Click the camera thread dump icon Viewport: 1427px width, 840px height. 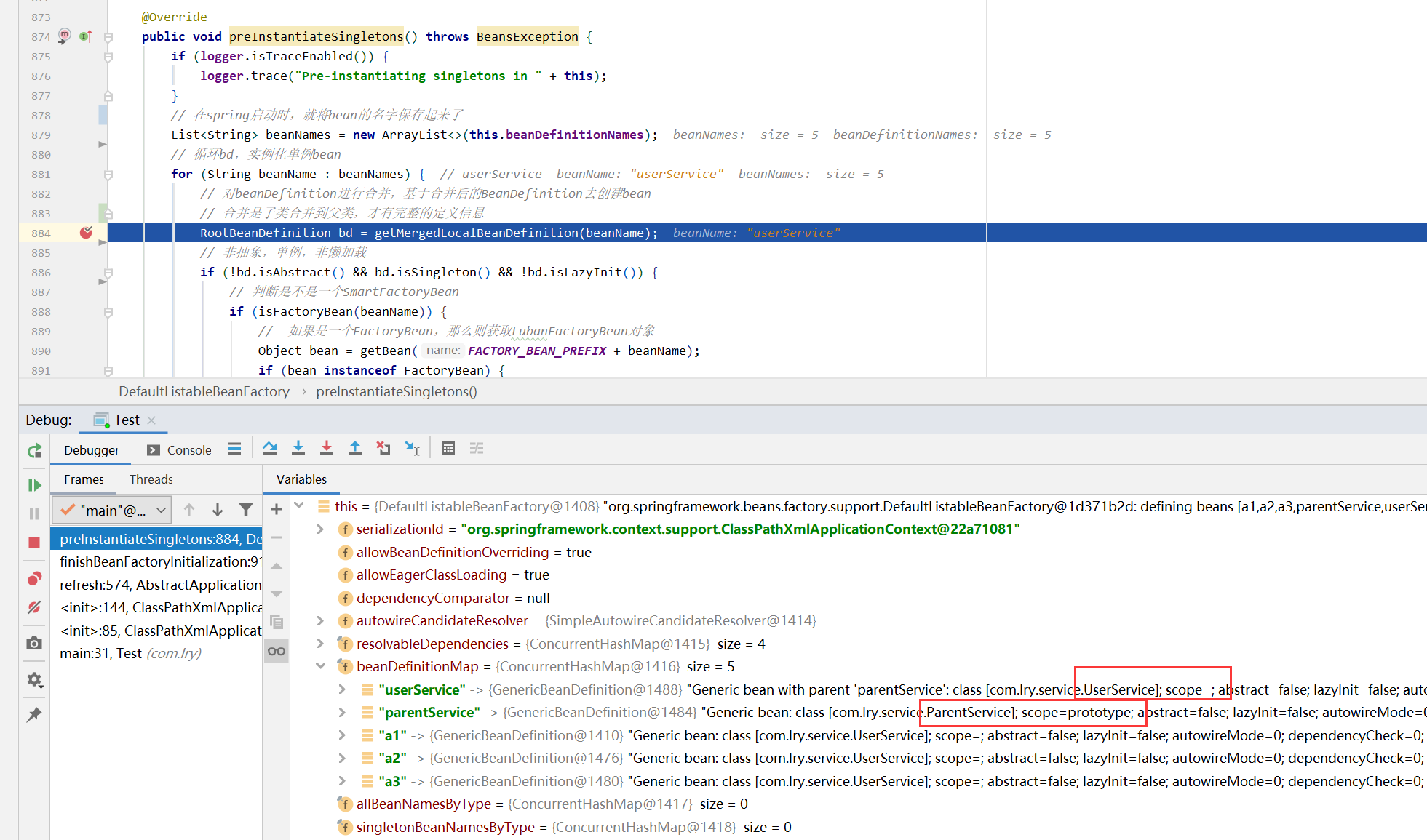[x=34, y=644]
